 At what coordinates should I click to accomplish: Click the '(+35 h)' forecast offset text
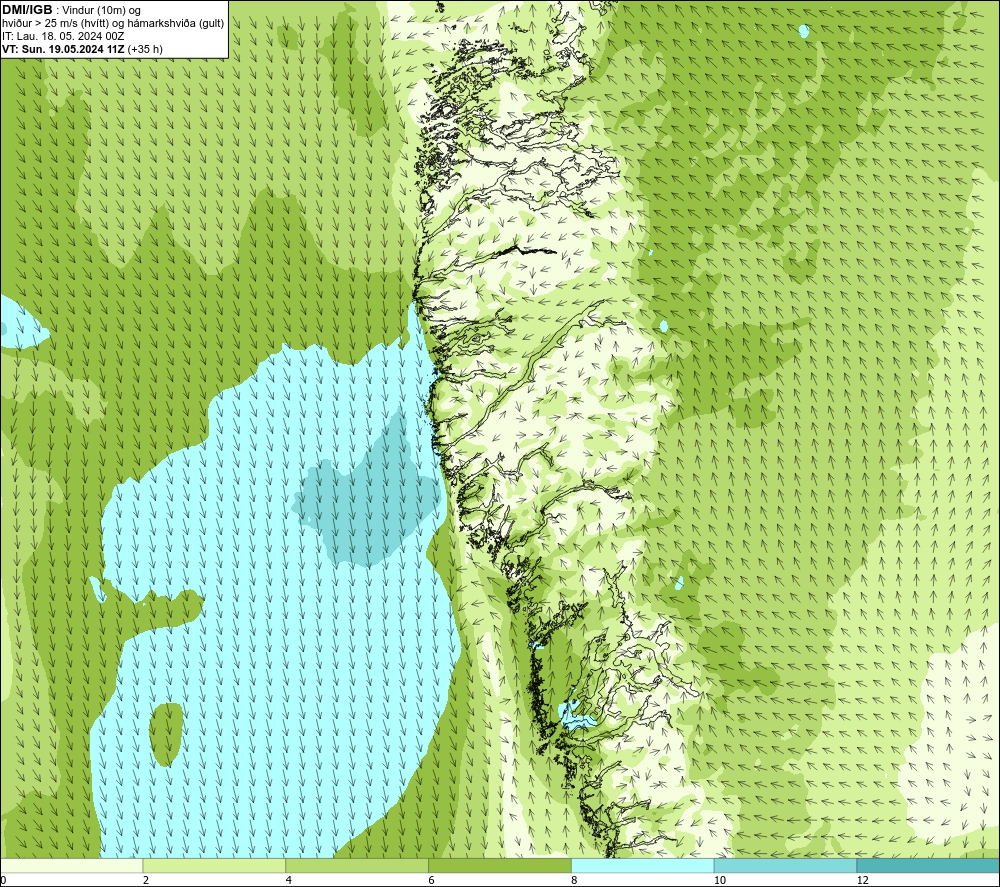[145, 49]
